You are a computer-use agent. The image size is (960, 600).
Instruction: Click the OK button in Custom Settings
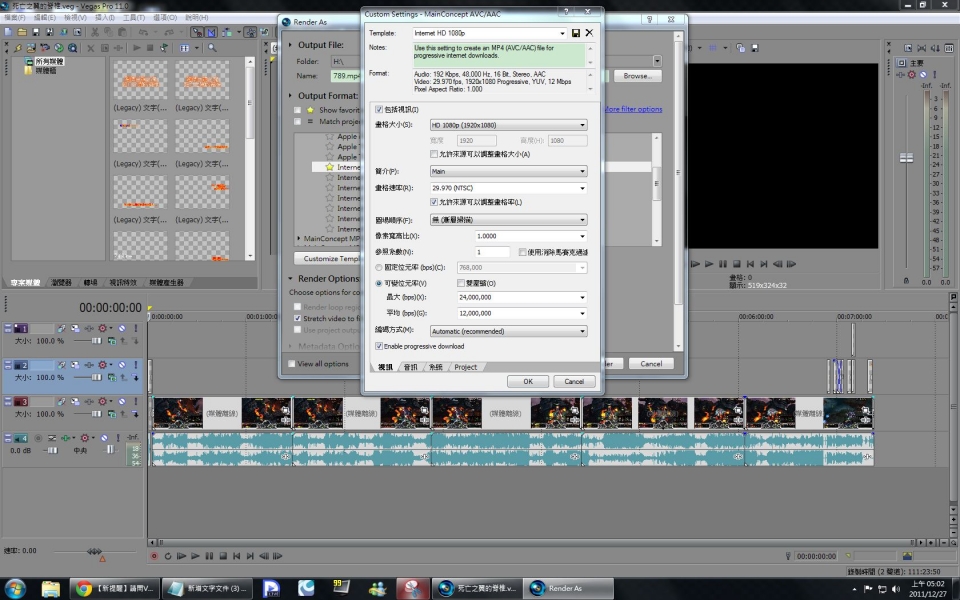527,382
